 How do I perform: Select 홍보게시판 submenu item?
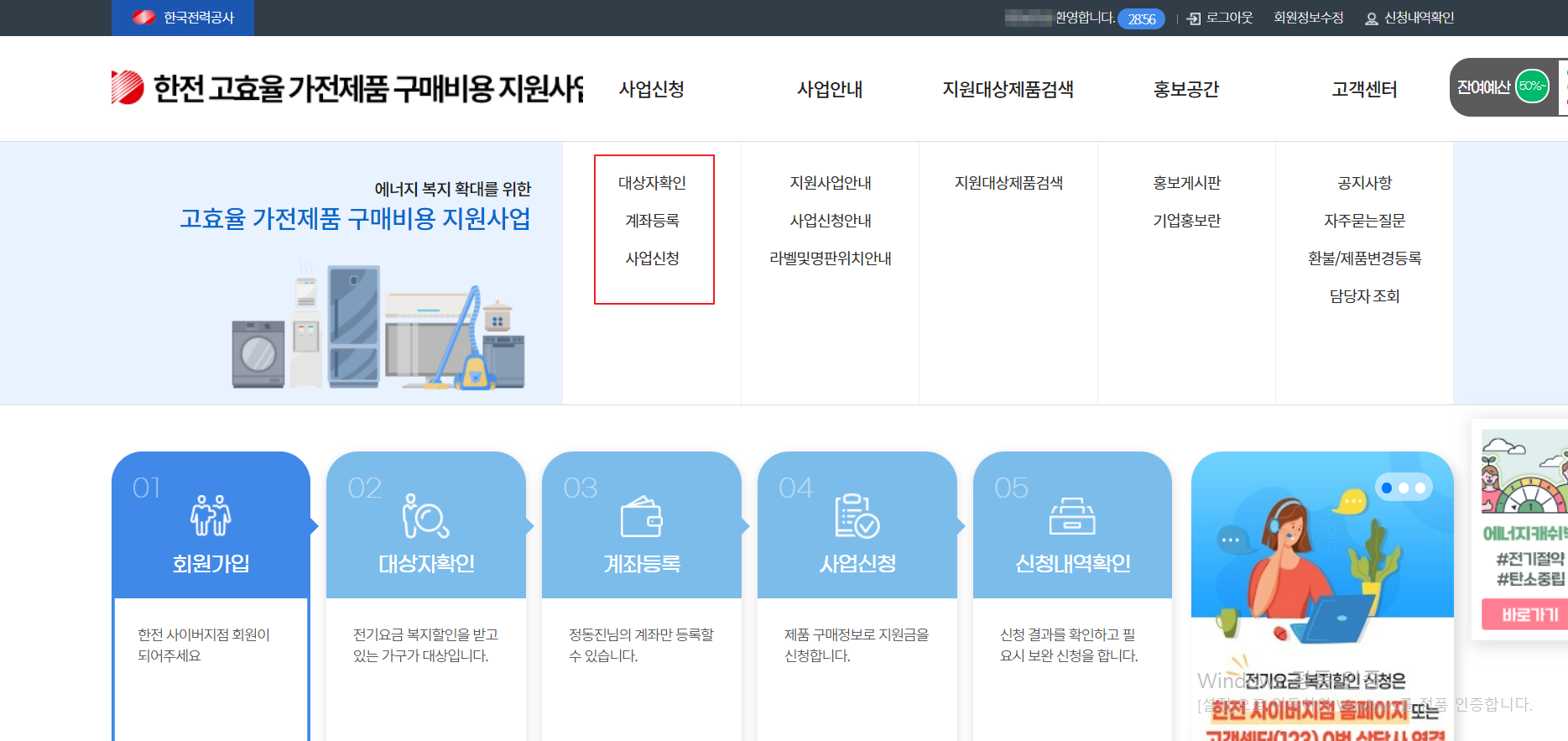(1187, 183)
